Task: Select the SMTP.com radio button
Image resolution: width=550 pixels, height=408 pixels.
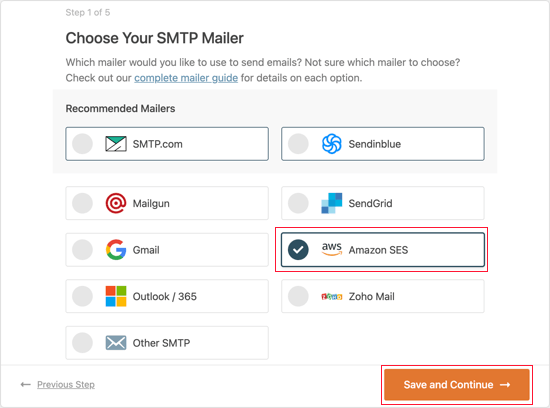Action: tap(82, 144)
